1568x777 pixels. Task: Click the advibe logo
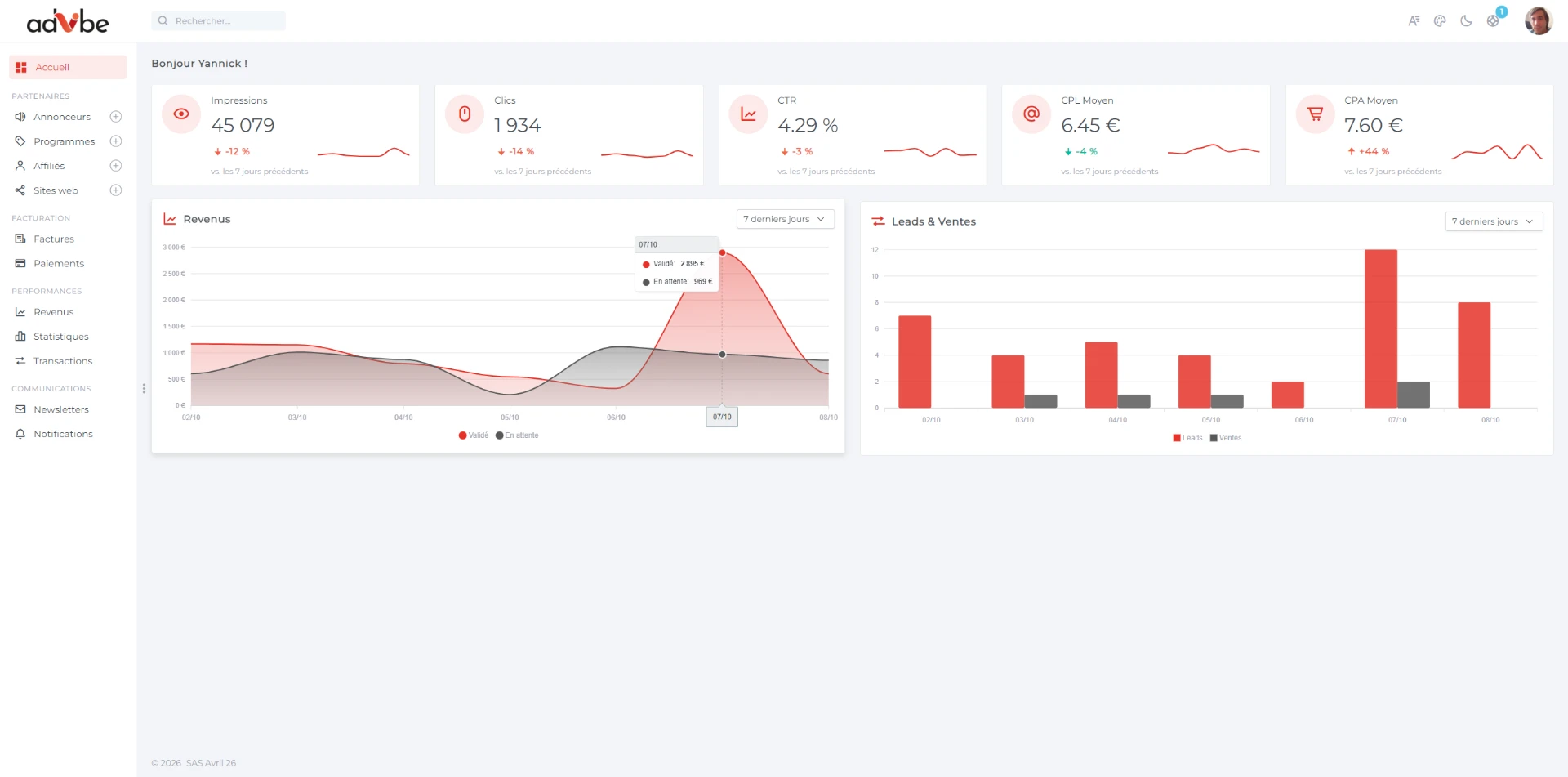click(68, 21)
